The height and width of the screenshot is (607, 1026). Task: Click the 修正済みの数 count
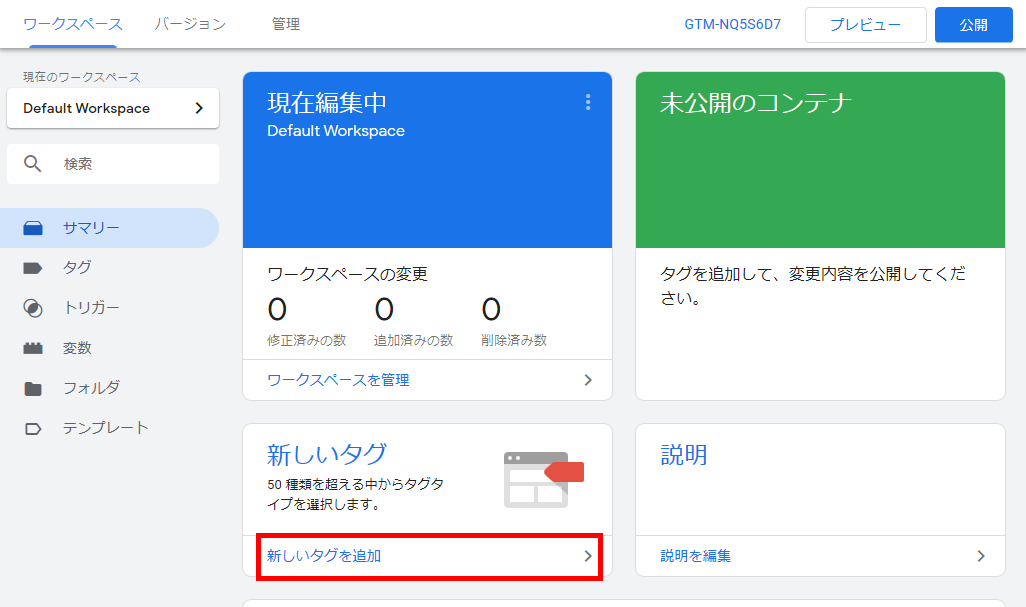point(277,309)
